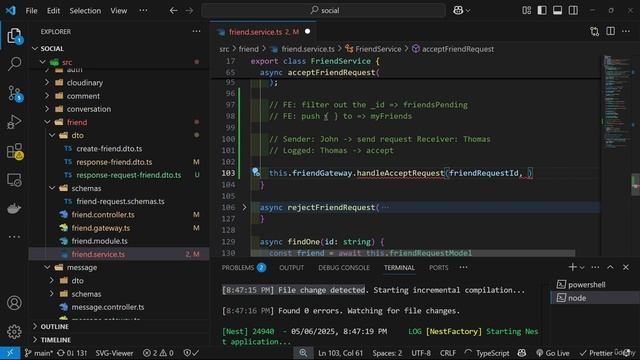Click the Go Live button
The height and width of the screenshot is (360, 640).
(553, 353)
